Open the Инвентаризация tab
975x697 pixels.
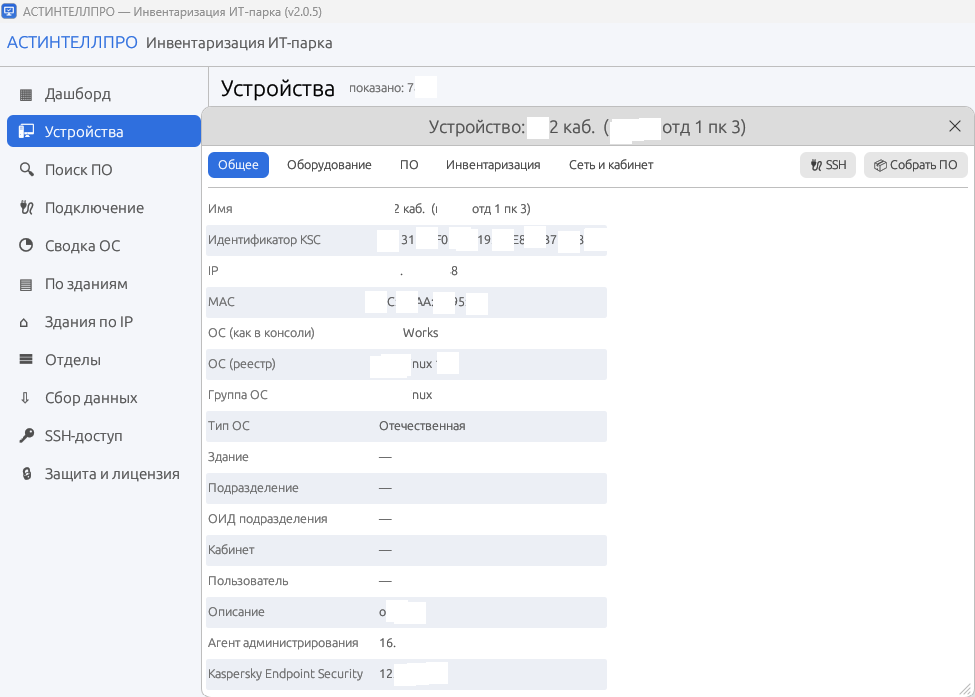[493, 165]
